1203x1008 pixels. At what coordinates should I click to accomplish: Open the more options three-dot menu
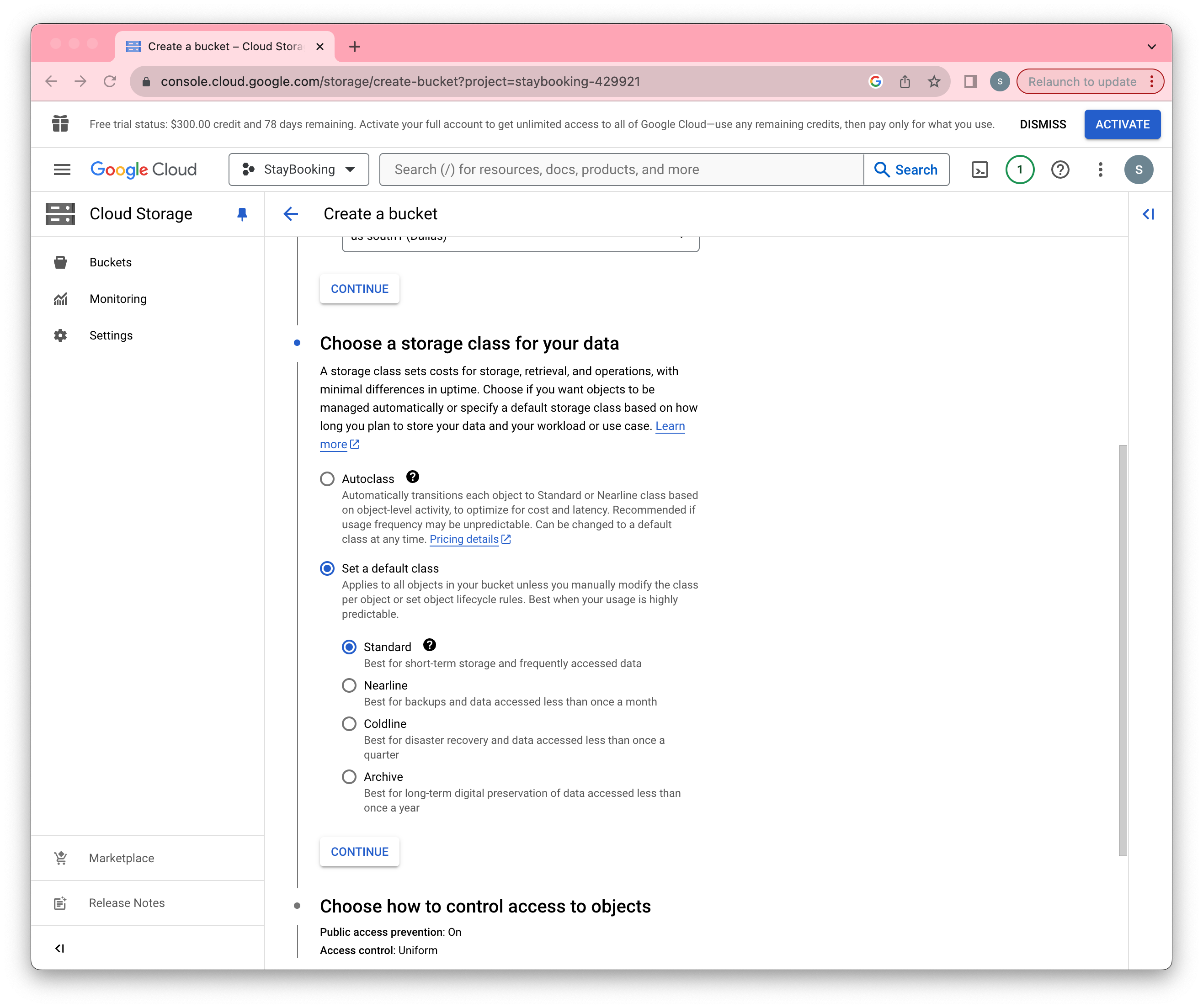pyautogui.click(x=1100, y=169)
